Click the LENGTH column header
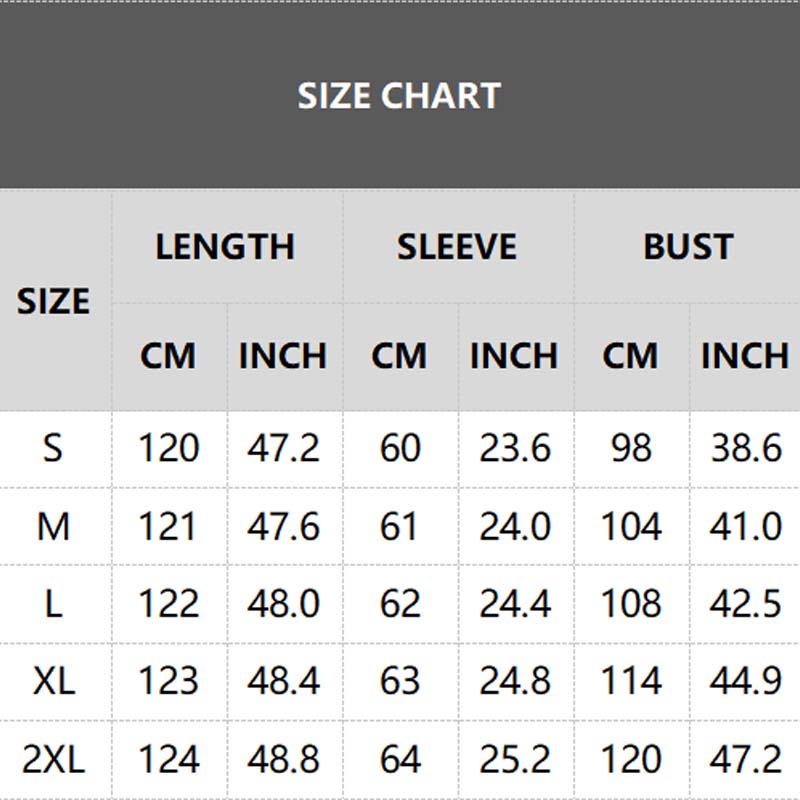The height and width of the screenshot is (800, 800). click(x=225, y=247)
